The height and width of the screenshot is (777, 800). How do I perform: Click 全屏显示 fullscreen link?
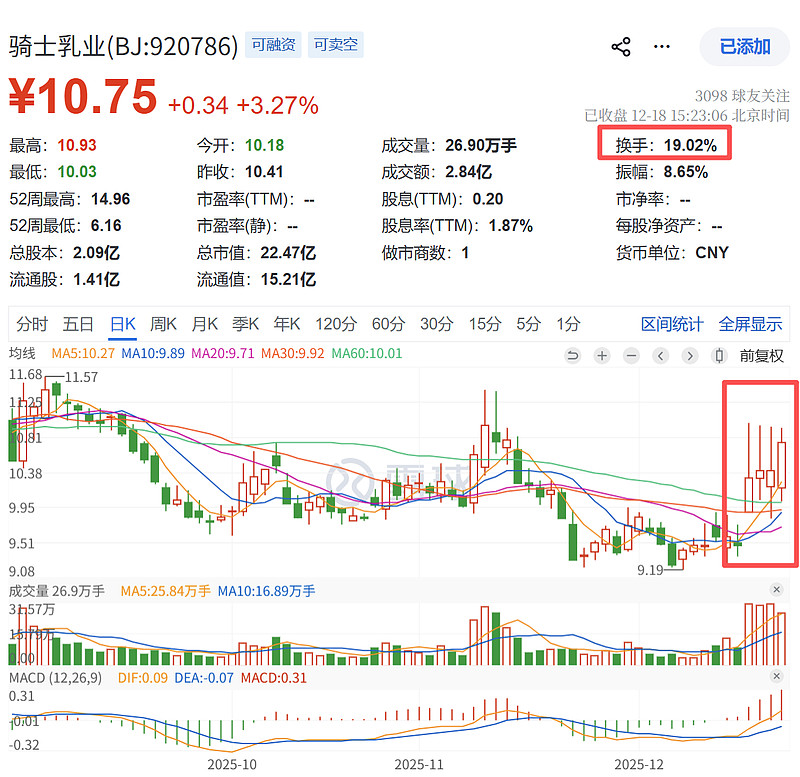coord(750,324)
